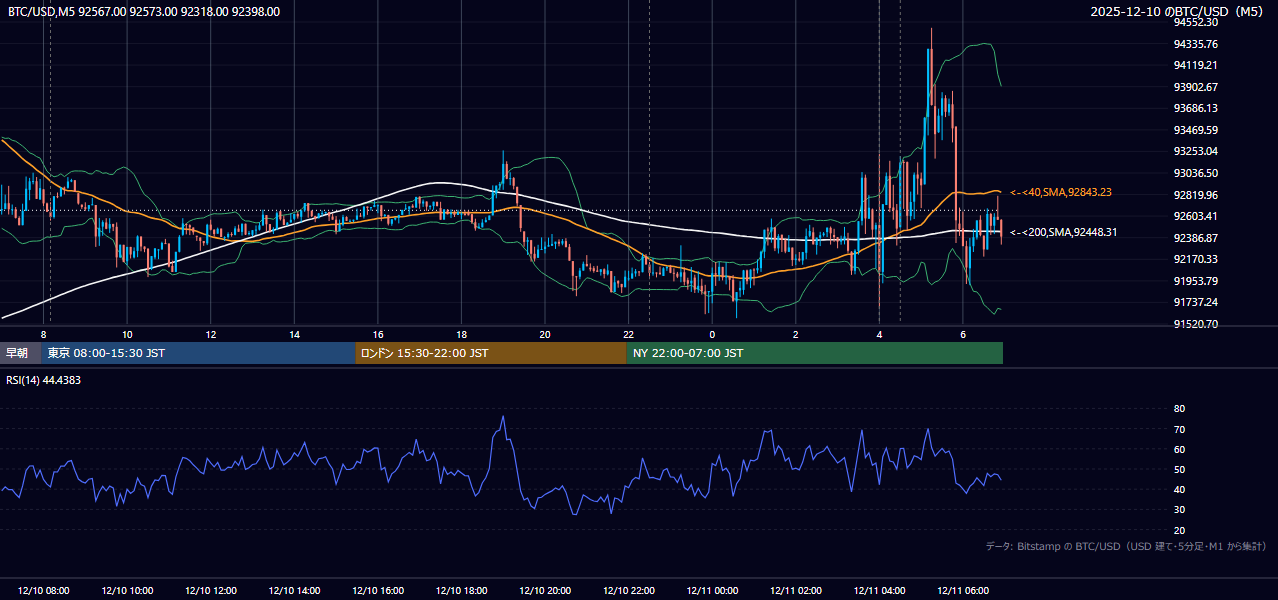Click the 12/10 10:00 time axis label
Screen dimensions: 1278x600
tap(127, 591)
